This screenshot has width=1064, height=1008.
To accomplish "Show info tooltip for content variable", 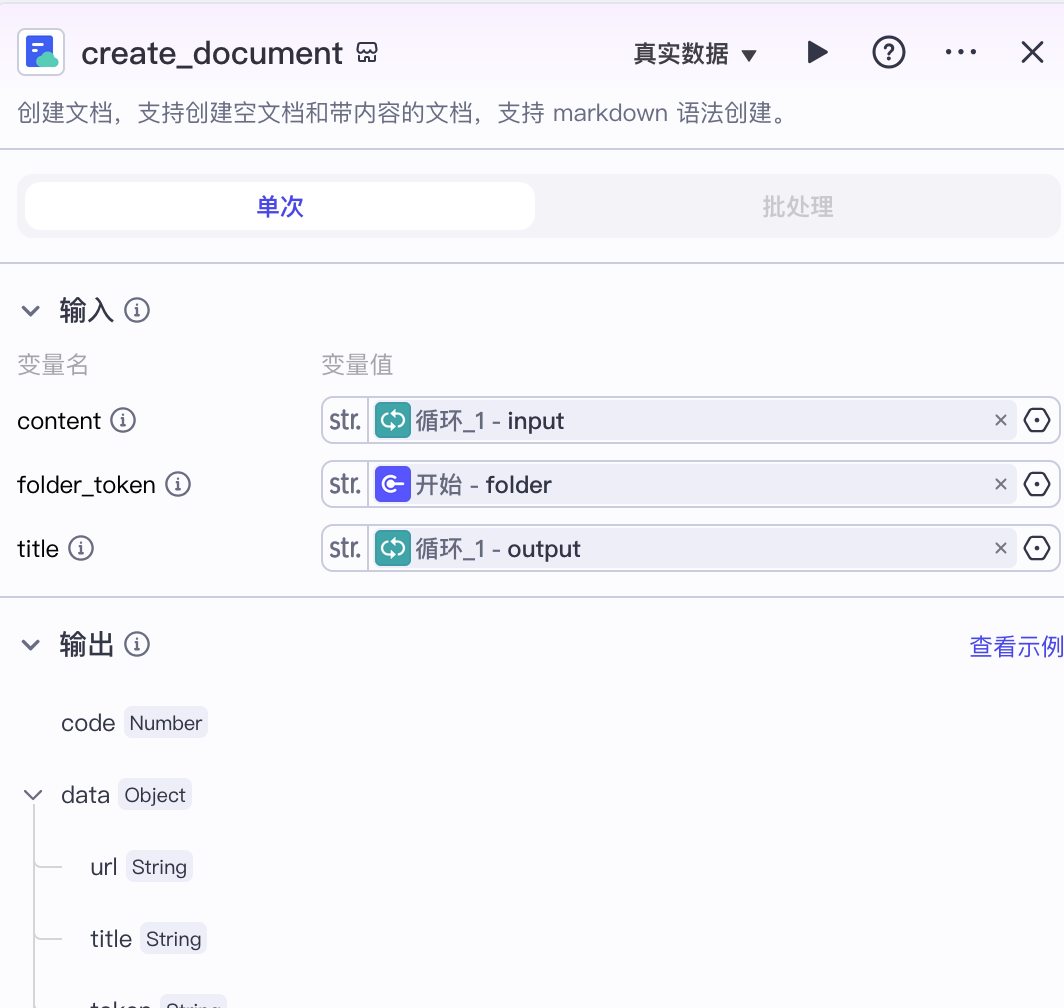I will (123, 420).
